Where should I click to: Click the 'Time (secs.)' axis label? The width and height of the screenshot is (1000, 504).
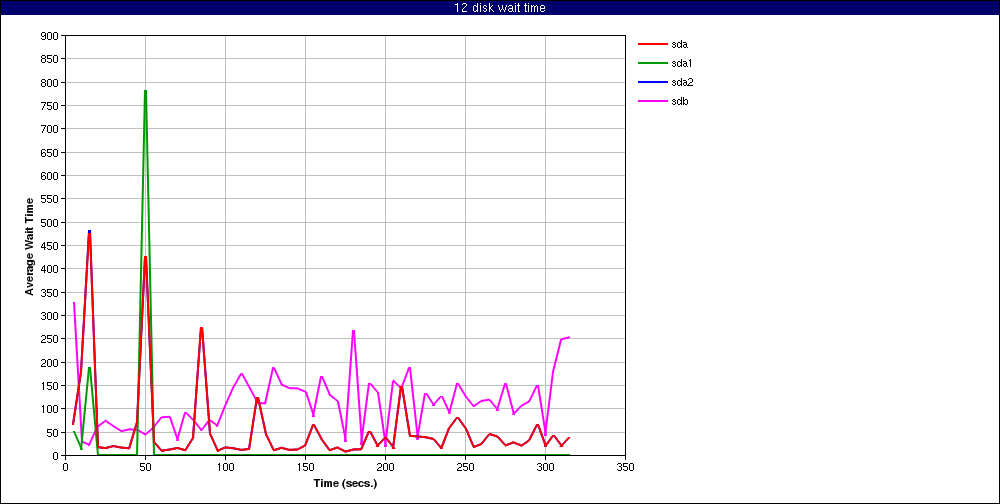(x=345, y=483)
